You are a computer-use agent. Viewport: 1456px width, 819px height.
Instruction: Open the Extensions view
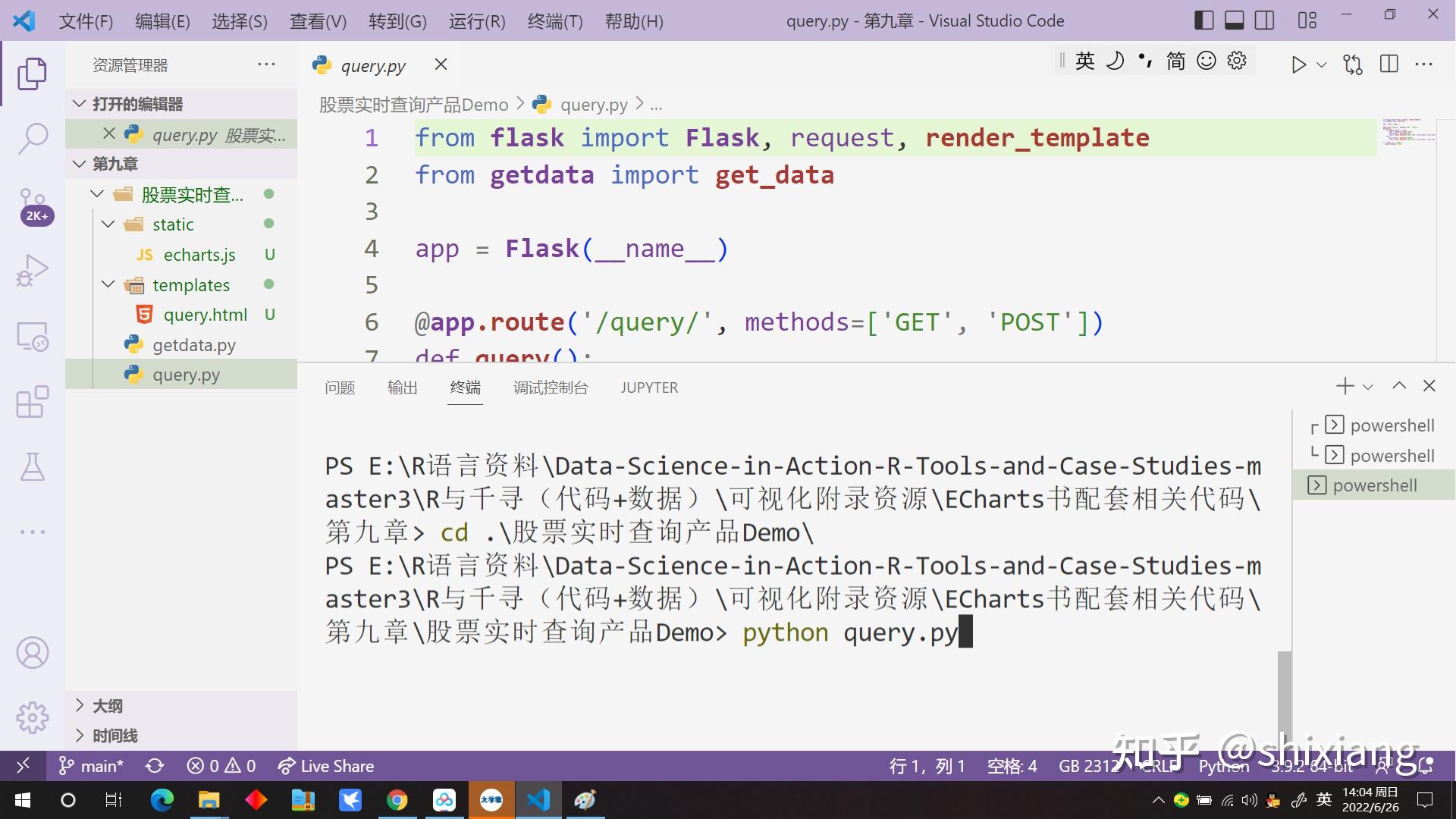tap(33, 402)
